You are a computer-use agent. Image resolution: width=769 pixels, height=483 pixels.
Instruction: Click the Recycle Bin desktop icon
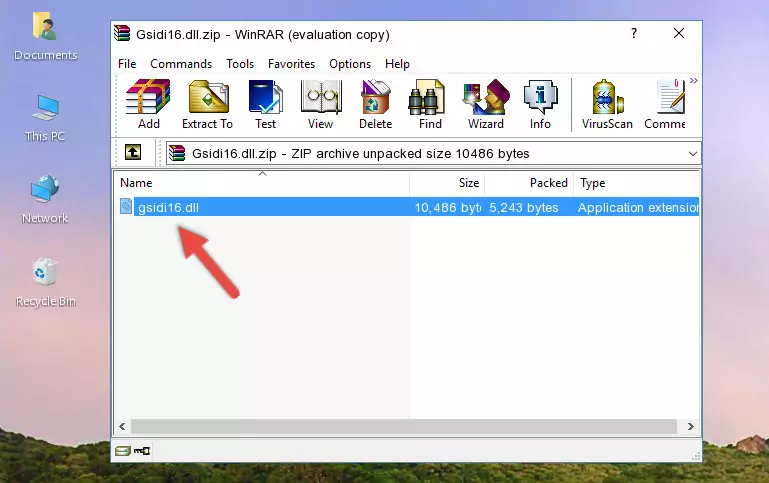45,282
